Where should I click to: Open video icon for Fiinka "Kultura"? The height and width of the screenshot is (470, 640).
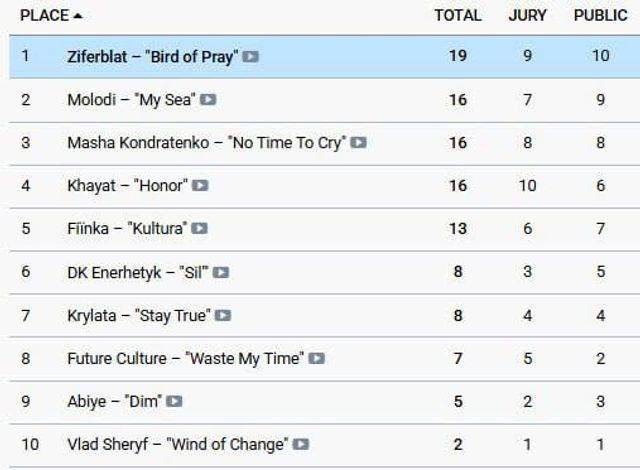pos(199,228)
